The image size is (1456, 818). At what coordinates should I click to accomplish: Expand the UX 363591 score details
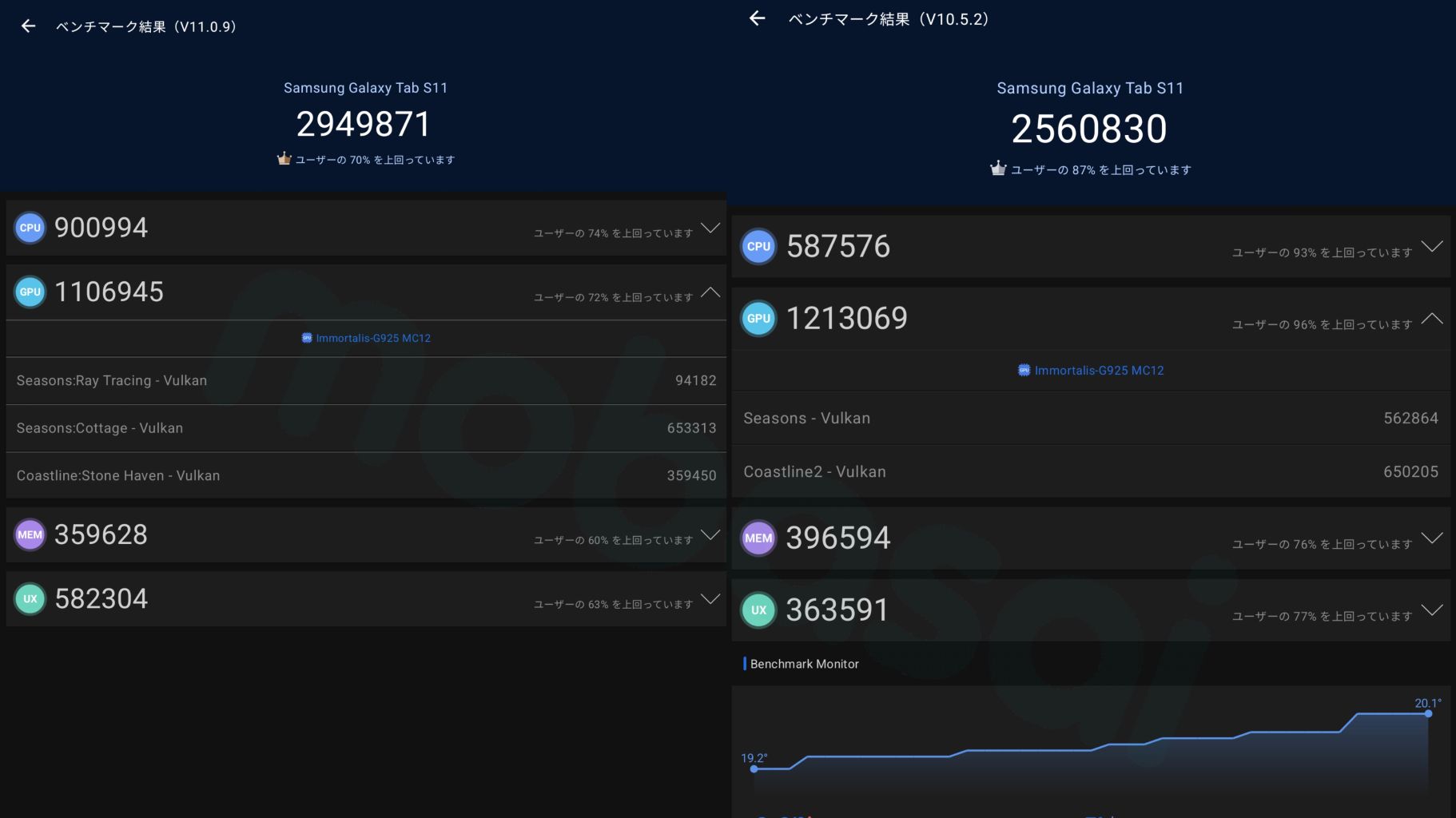tap(1431, 610)
